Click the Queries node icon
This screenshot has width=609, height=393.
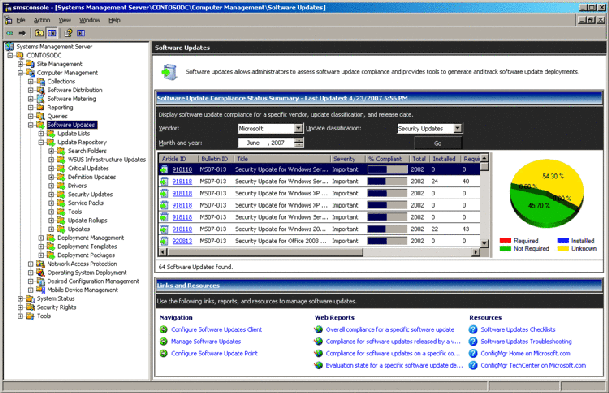point(41,116)
